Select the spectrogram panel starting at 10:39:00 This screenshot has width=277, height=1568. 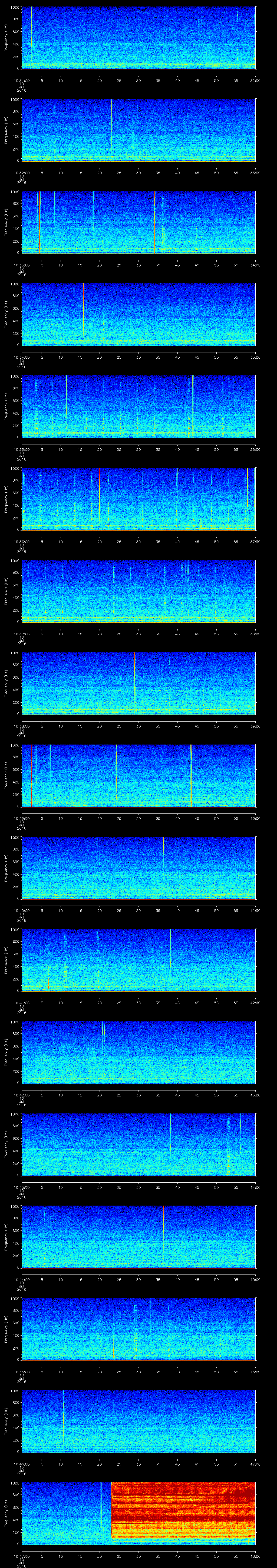[139, 775]
